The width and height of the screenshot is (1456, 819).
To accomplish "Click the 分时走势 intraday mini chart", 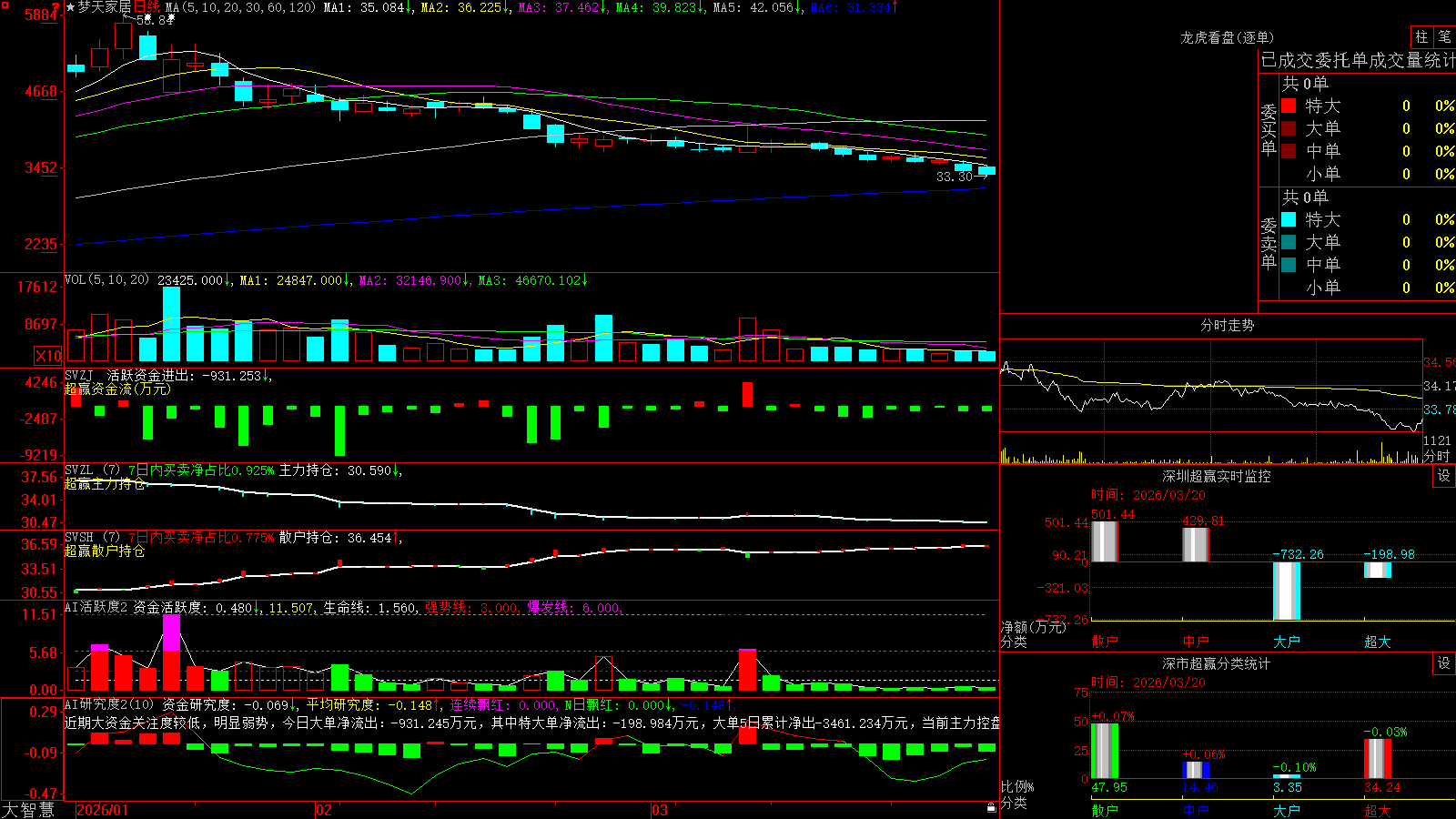I will tap(1211, 401).
